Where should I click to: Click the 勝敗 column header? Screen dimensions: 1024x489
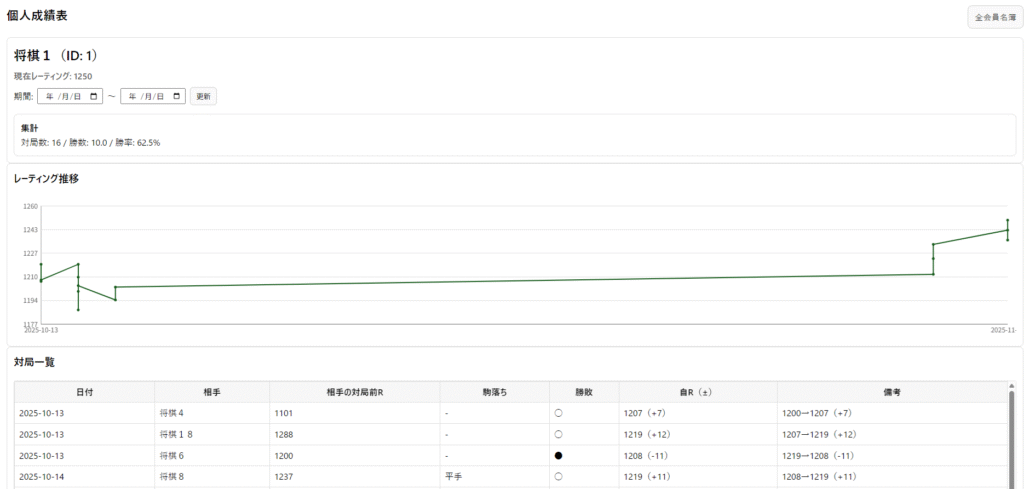(584, 392)
